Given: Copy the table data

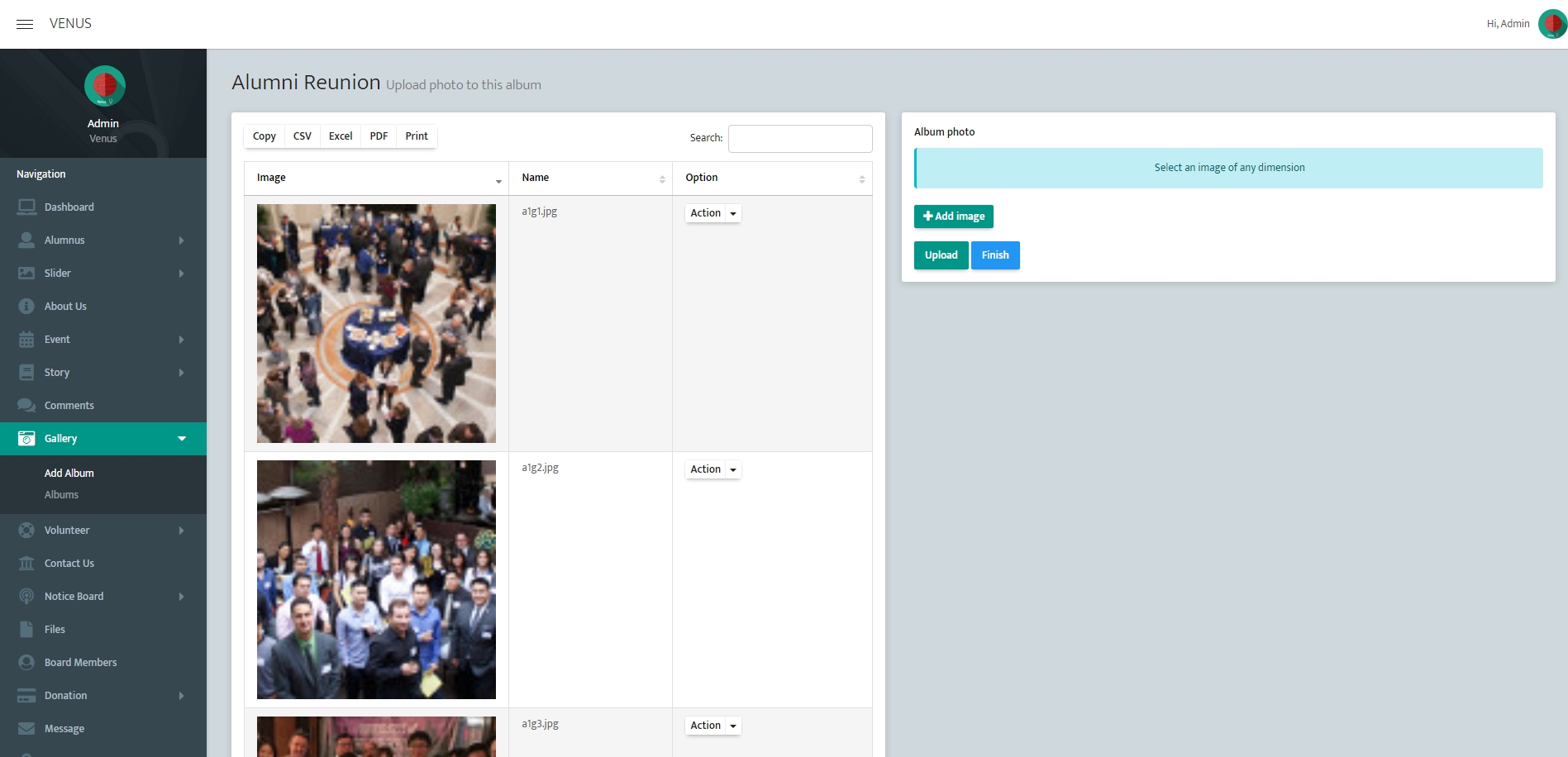Looking at the screenshot, I should pos(265,136).
